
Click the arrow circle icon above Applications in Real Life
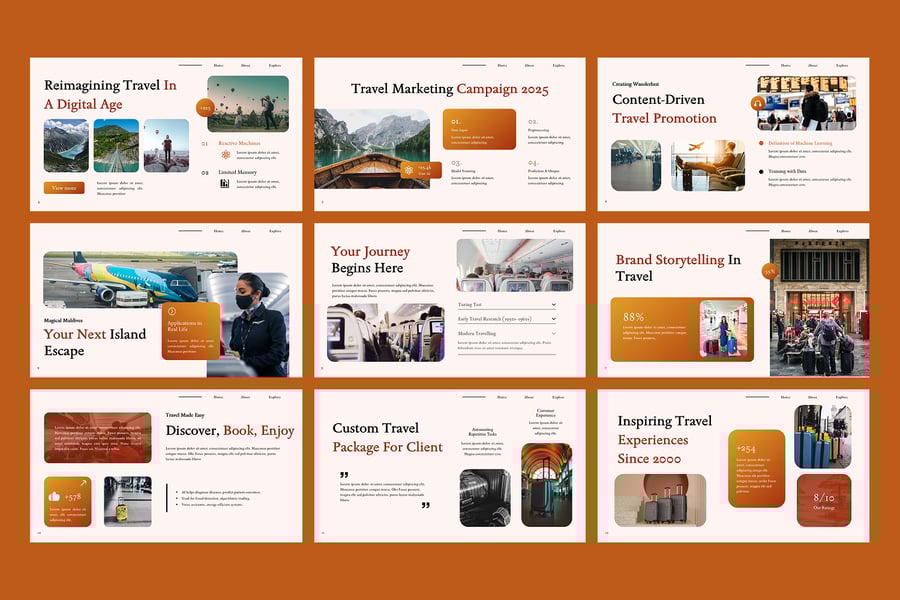pos(172,311)
